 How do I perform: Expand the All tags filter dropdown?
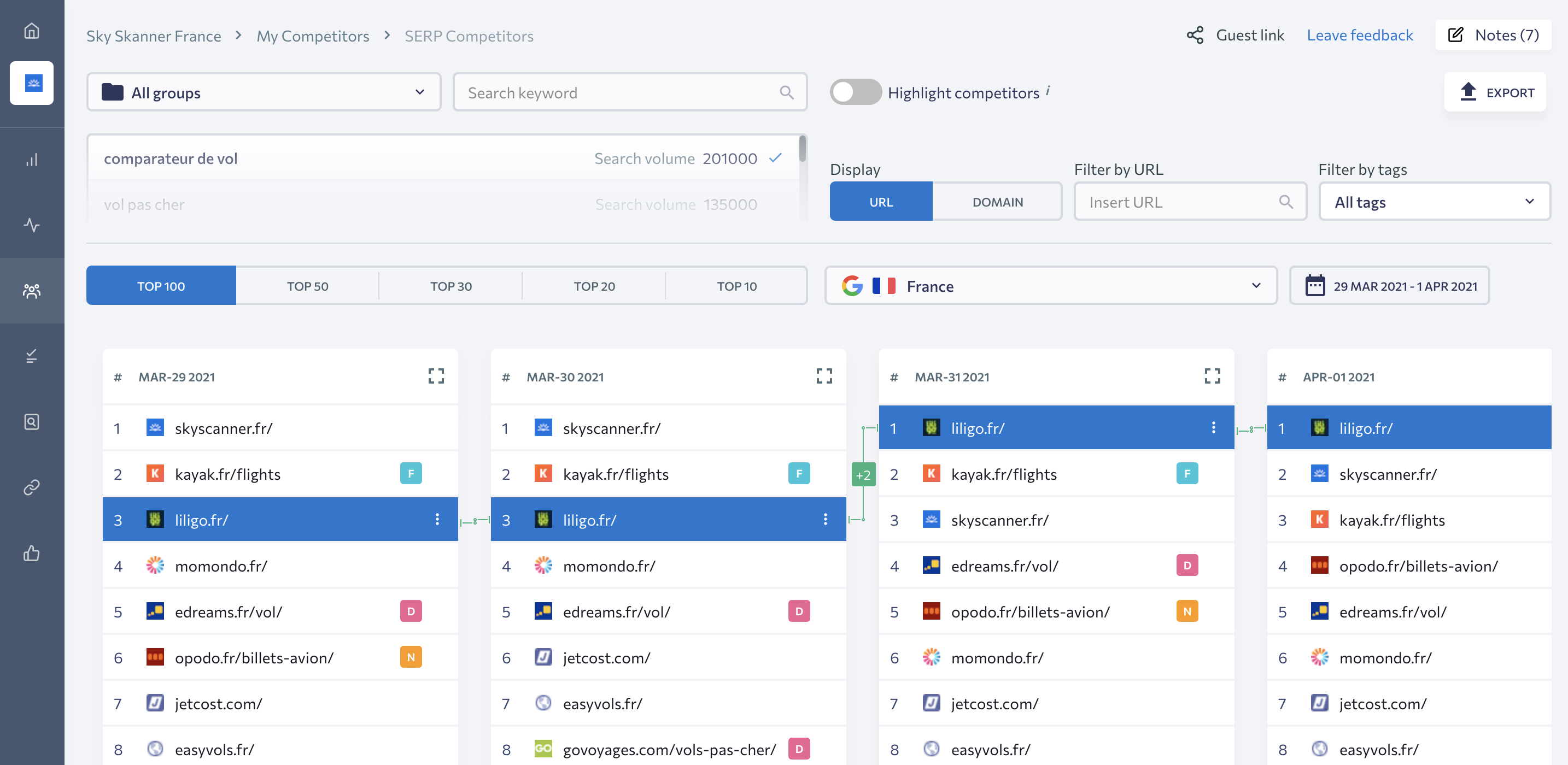[1434, 202]
